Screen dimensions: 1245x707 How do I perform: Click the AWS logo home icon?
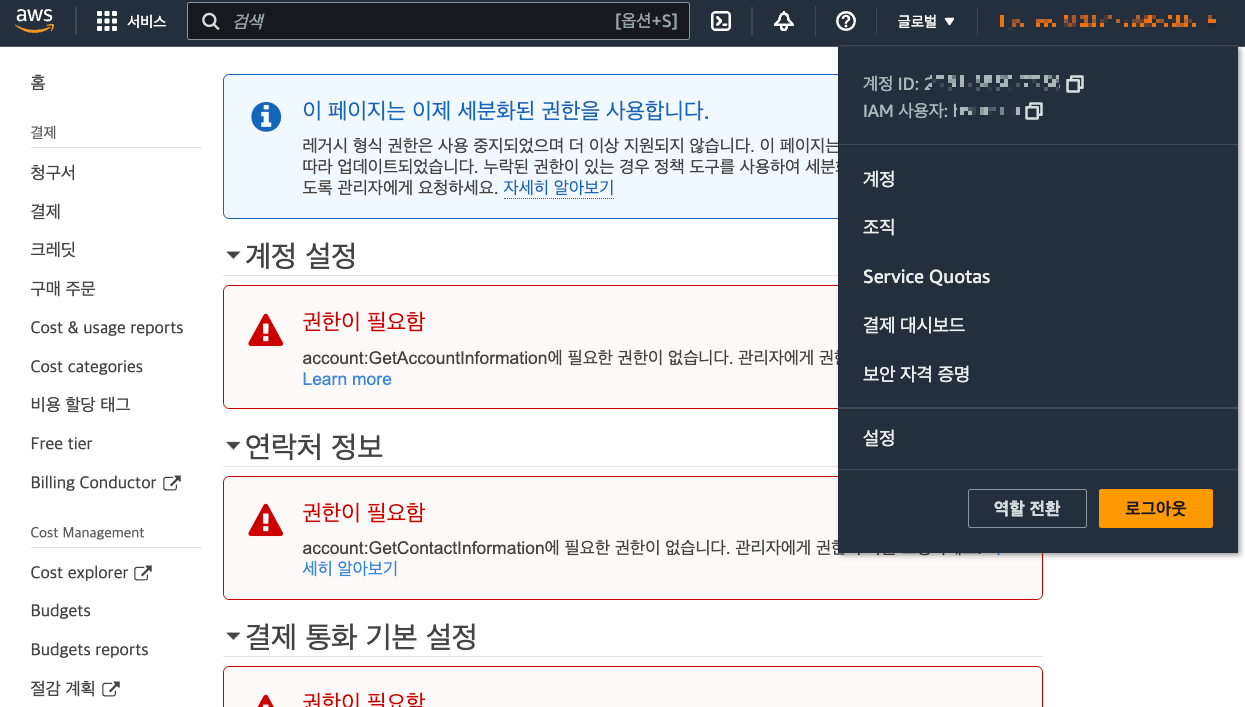[x=34, y=21]
